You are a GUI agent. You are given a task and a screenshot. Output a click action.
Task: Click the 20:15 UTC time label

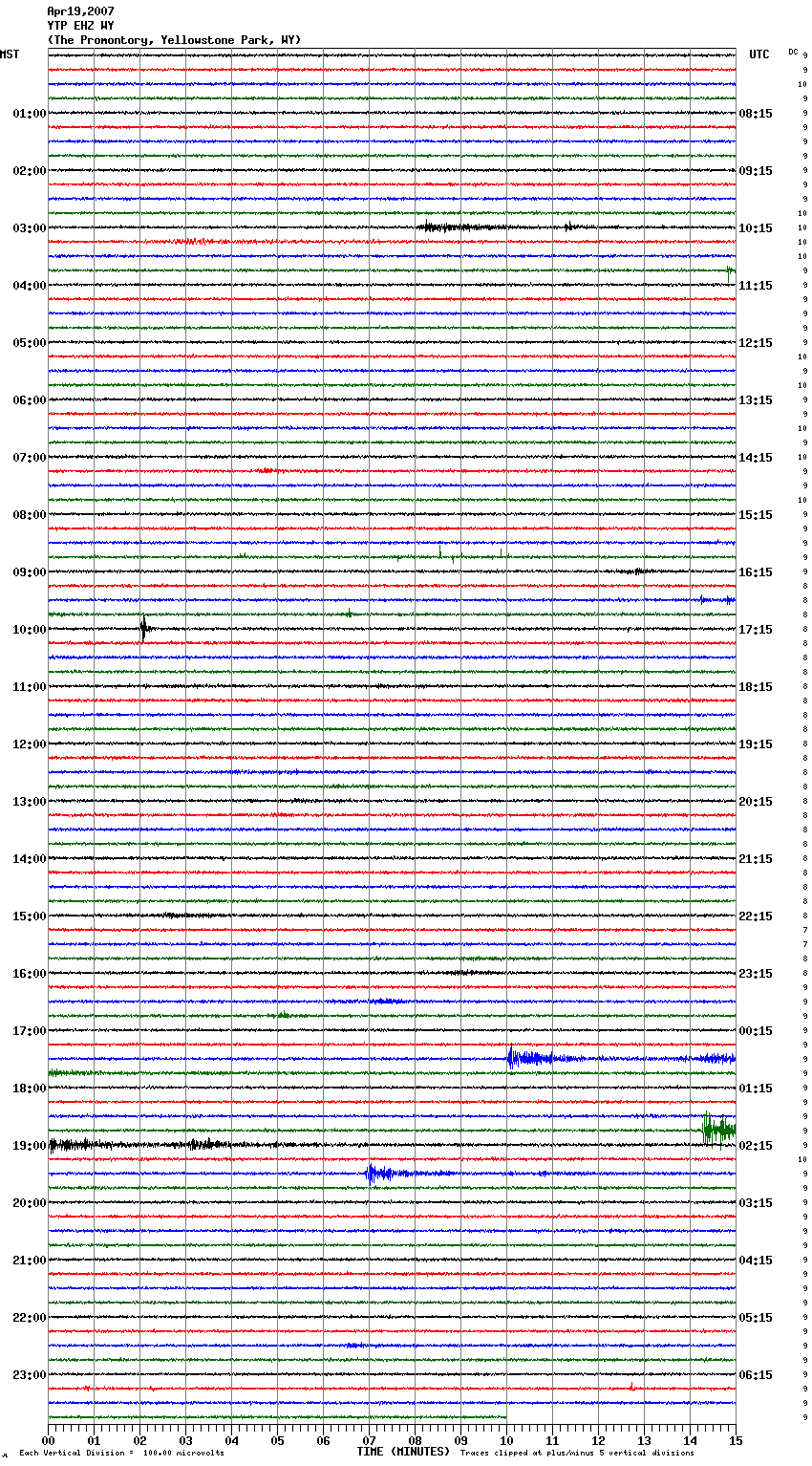point(756,802)
